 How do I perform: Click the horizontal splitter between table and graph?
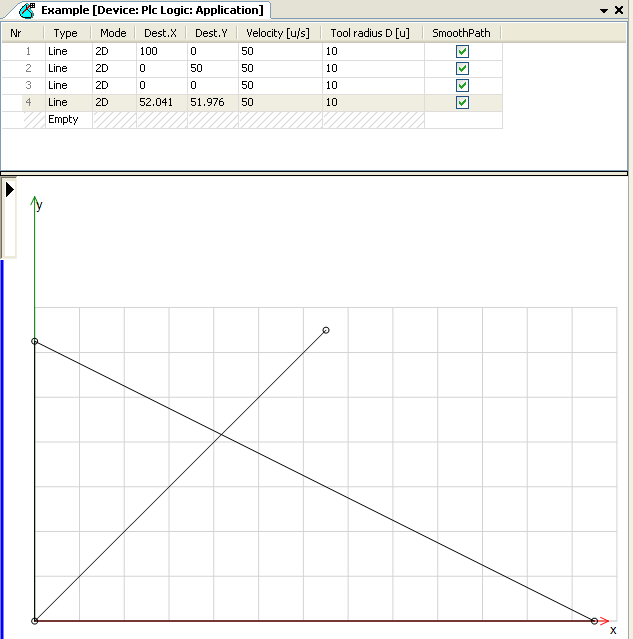316,174
